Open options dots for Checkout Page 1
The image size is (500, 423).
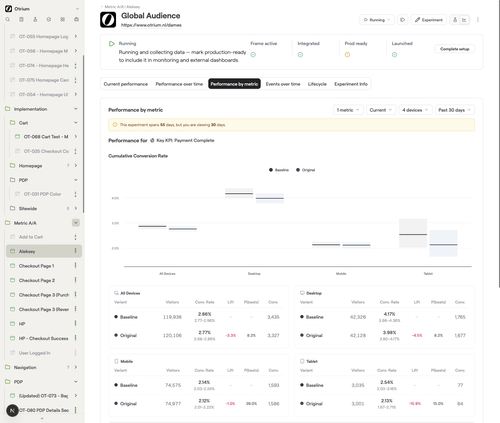(75, 265)
